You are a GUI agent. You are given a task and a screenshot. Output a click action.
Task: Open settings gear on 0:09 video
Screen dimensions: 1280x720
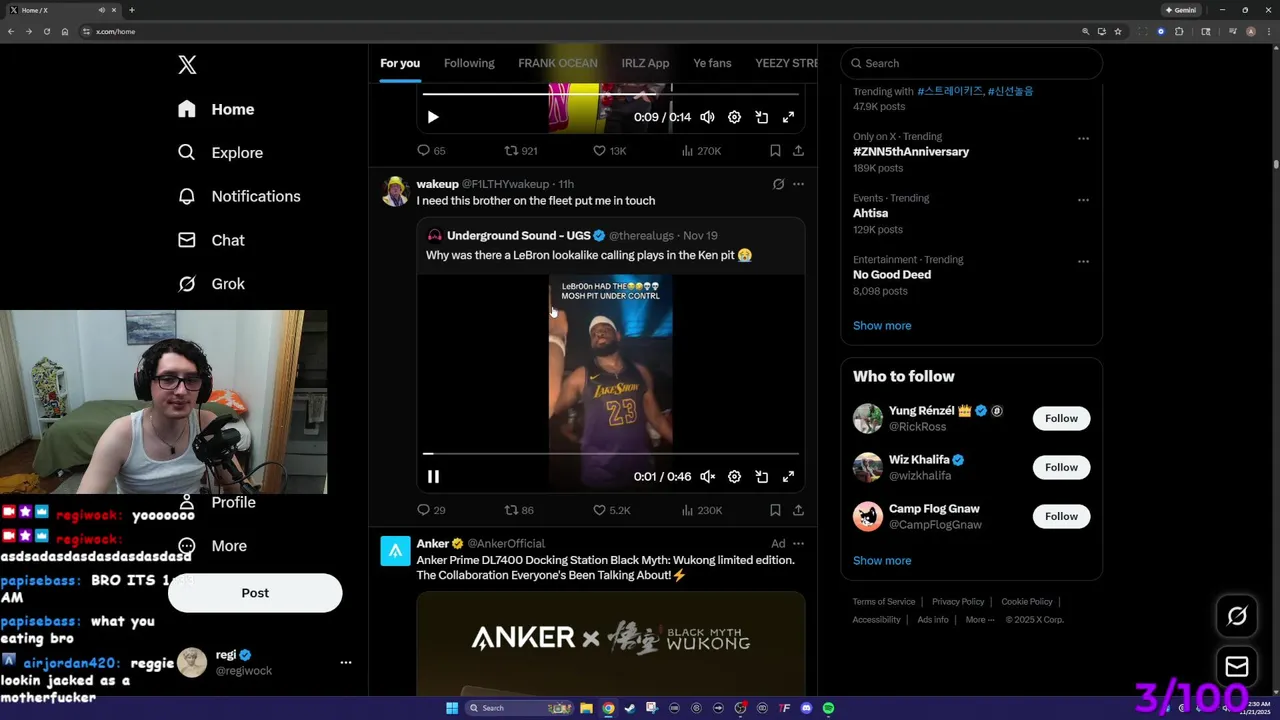pyautogui.click(x=734, y=117)
